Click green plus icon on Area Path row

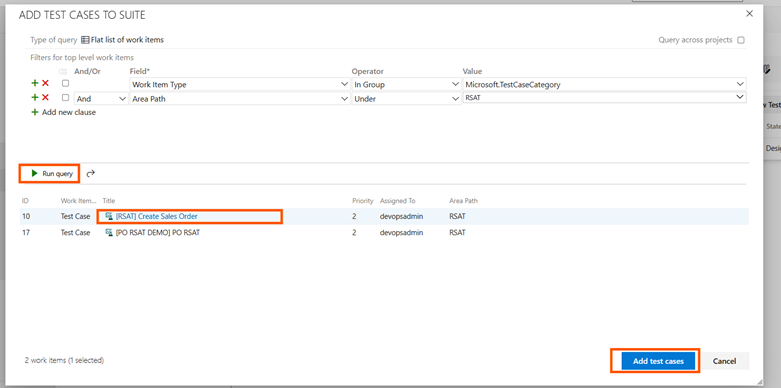[35, 98]
